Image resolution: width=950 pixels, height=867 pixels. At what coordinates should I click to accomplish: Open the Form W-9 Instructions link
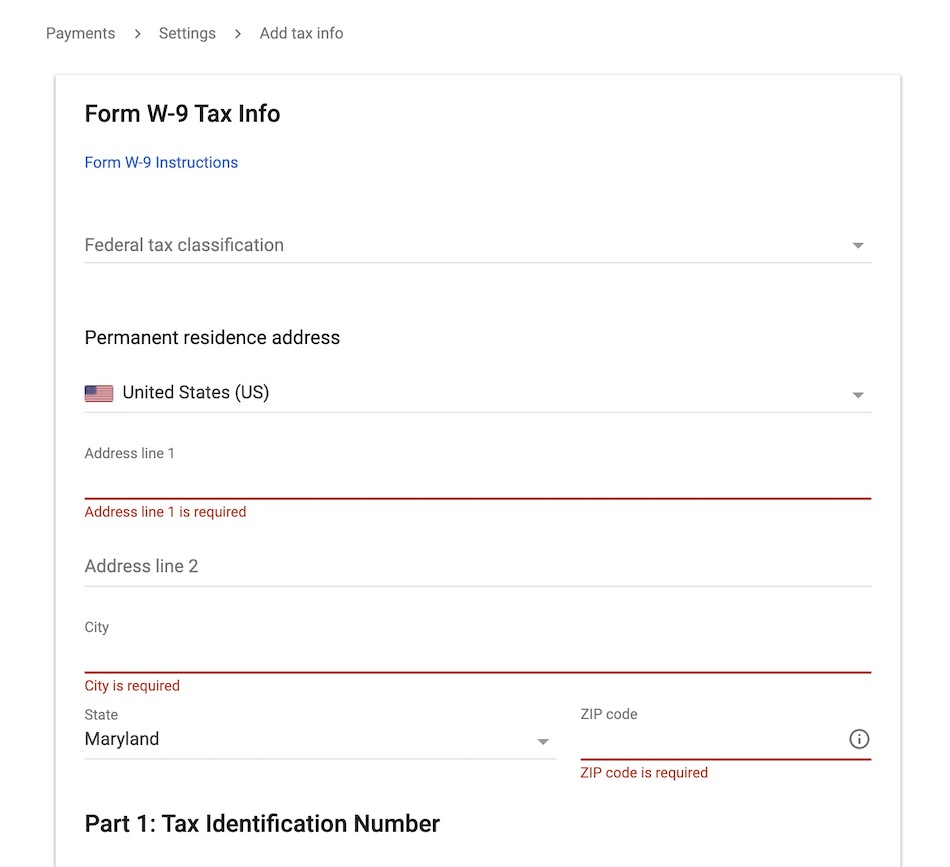[161, 162]
